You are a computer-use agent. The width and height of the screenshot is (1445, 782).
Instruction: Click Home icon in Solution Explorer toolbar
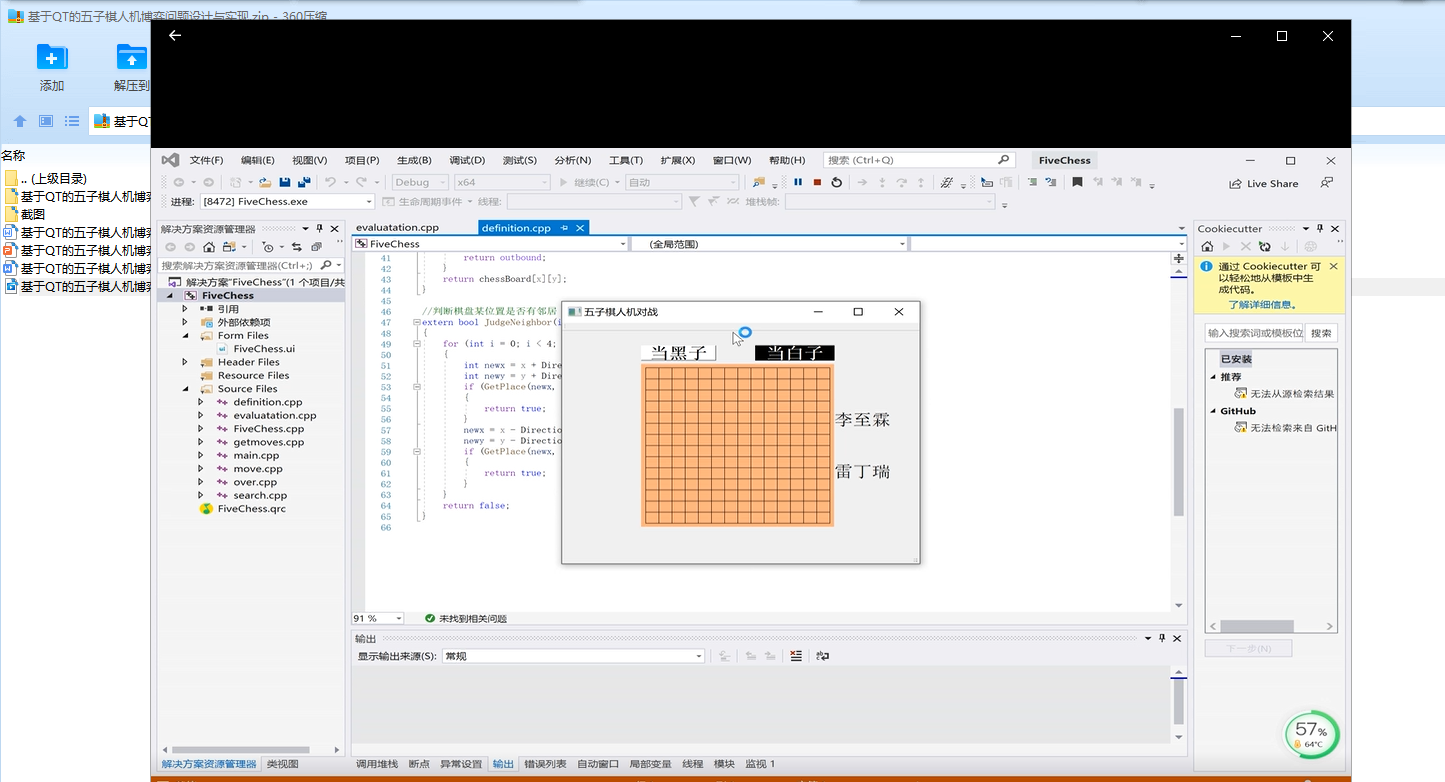click(209, 247)
